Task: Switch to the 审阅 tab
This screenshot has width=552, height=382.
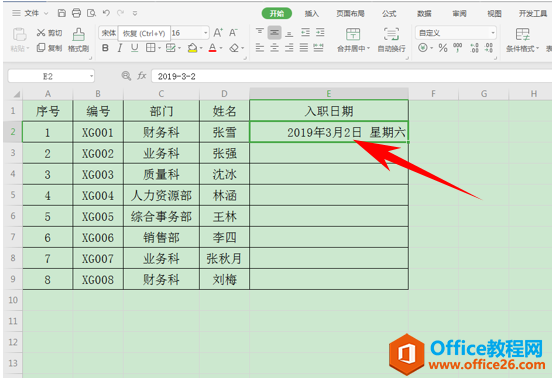Action: (459, 13)
